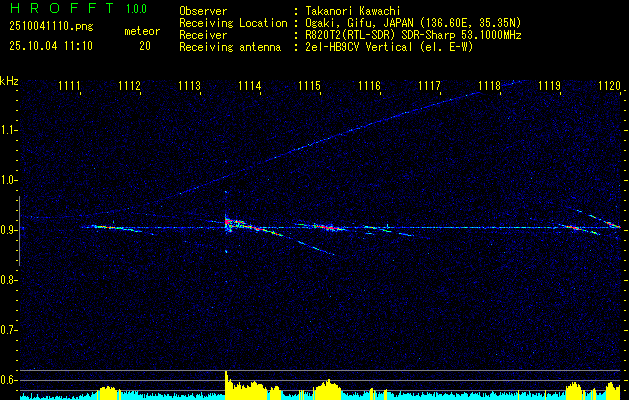Click the 0.6 frequency axis label
This screenshot has width=629, height=400.
tap(7, 380)
